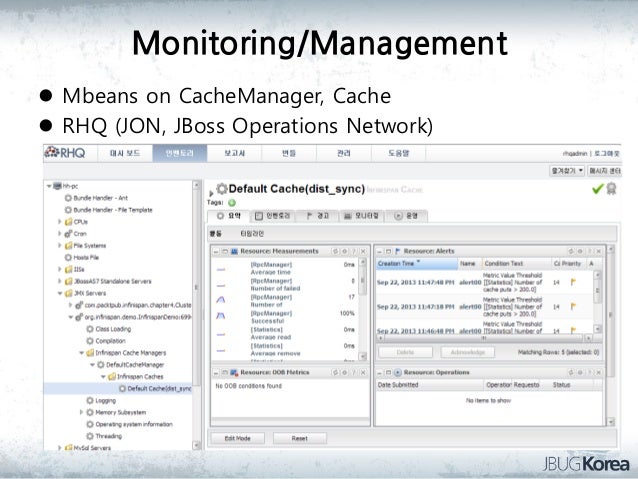Open settings of Resource: Alerts portlet
The height and width of the screenshot is (479, 638).
pyautogui.click(x=580, y=252)
